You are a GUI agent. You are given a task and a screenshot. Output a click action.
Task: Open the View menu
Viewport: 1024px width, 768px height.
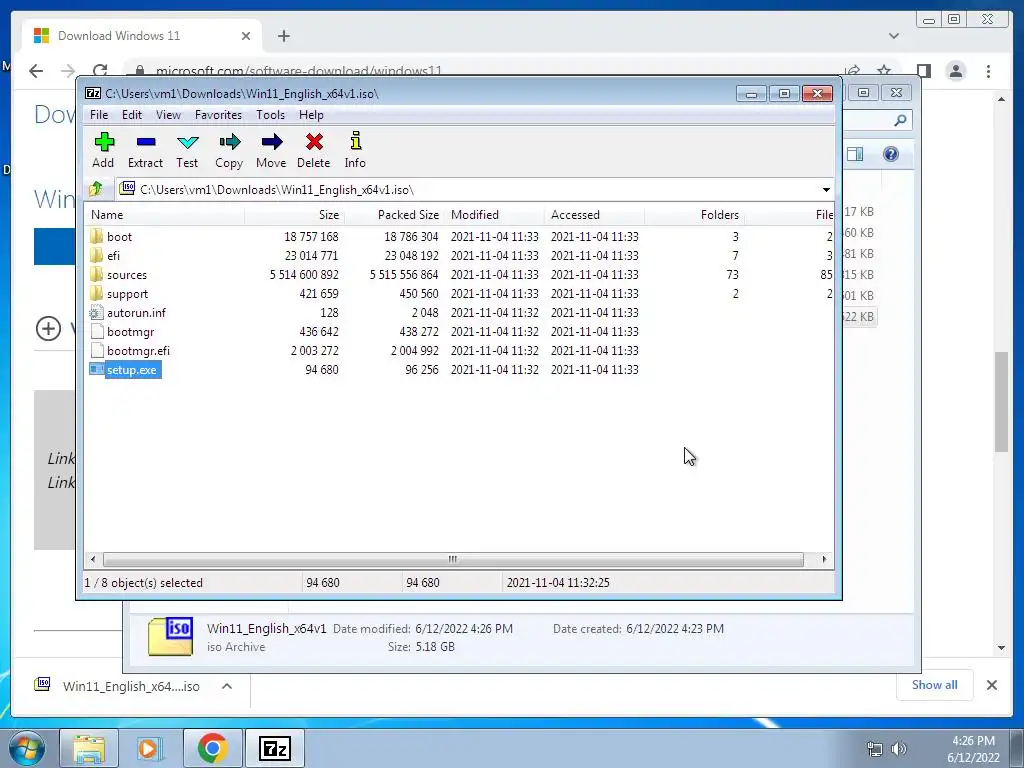[x=168, y=115]
